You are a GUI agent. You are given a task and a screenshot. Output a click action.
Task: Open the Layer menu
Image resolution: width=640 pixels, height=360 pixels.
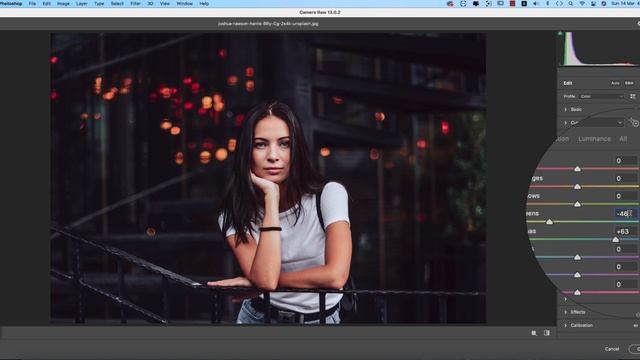[82, 4]
